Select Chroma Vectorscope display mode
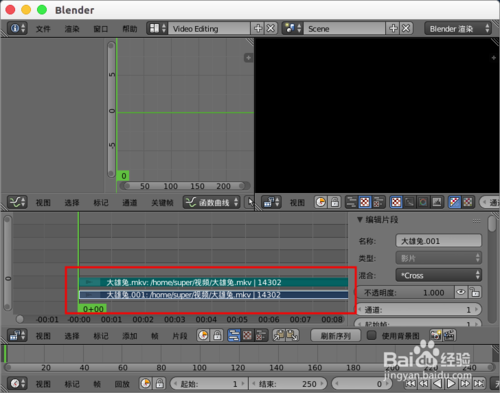The height and width of the screenshot is (393, 500). 423,202
